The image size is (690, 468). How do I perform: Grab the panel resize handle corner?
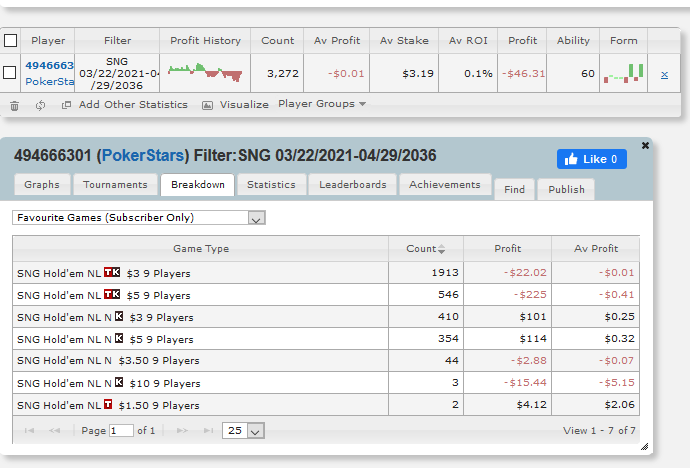point(644,447)
